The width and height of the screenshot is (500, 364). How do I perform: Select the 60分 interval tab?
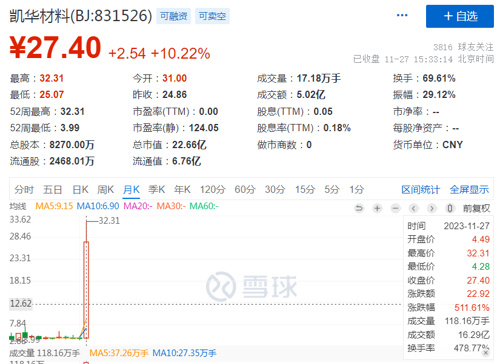coord(245,190)
